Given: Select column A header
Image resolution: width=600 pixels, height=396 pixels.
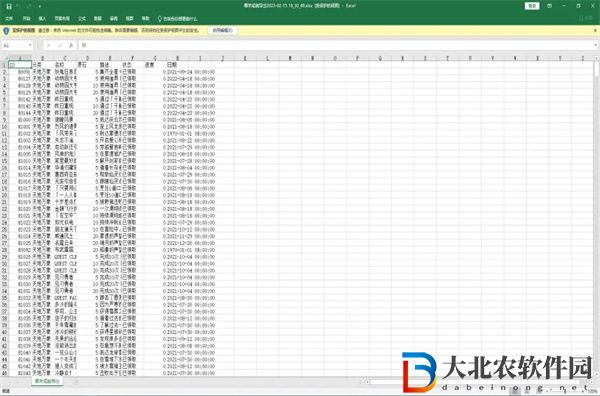Looking at the screenshot, I should coord(20,58).
